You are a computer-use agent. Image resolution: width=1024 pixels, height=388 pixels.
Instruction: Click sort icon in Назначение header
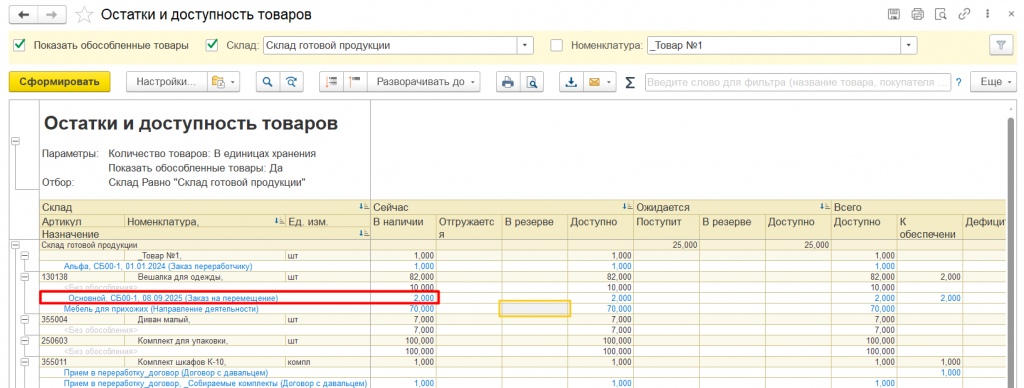pyautogui.click(x=363, y=233)
